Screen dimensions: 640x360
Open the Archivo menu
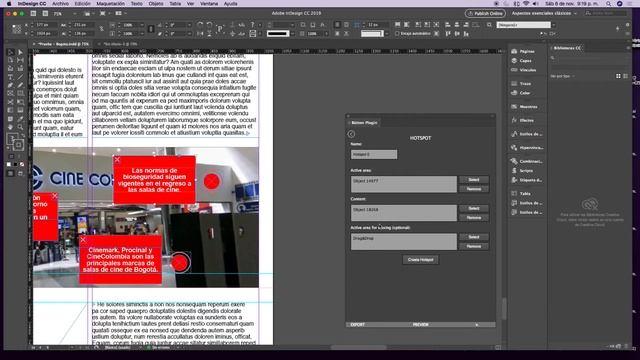(x=60, y=4)
